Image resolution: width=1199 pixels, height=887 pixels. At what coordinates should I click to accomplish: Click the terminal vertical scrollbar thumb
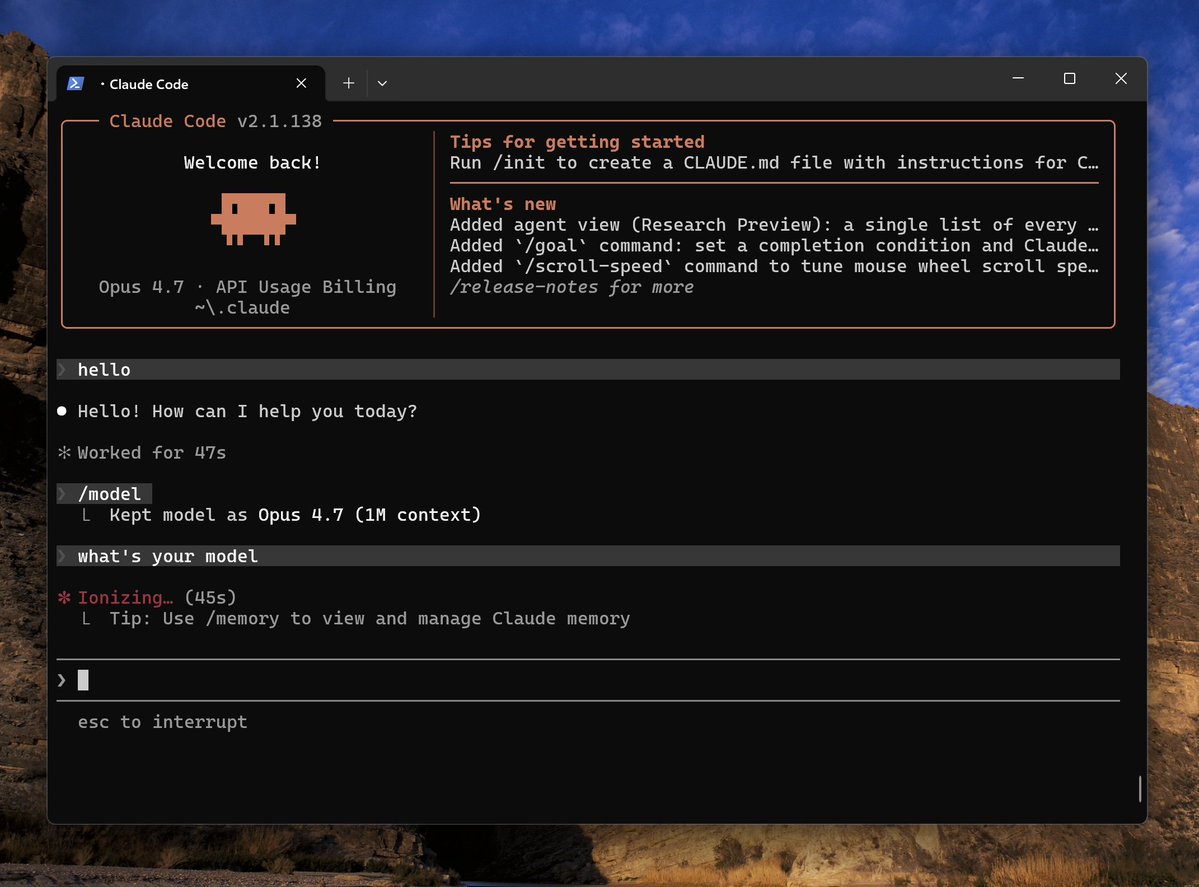1139,788
